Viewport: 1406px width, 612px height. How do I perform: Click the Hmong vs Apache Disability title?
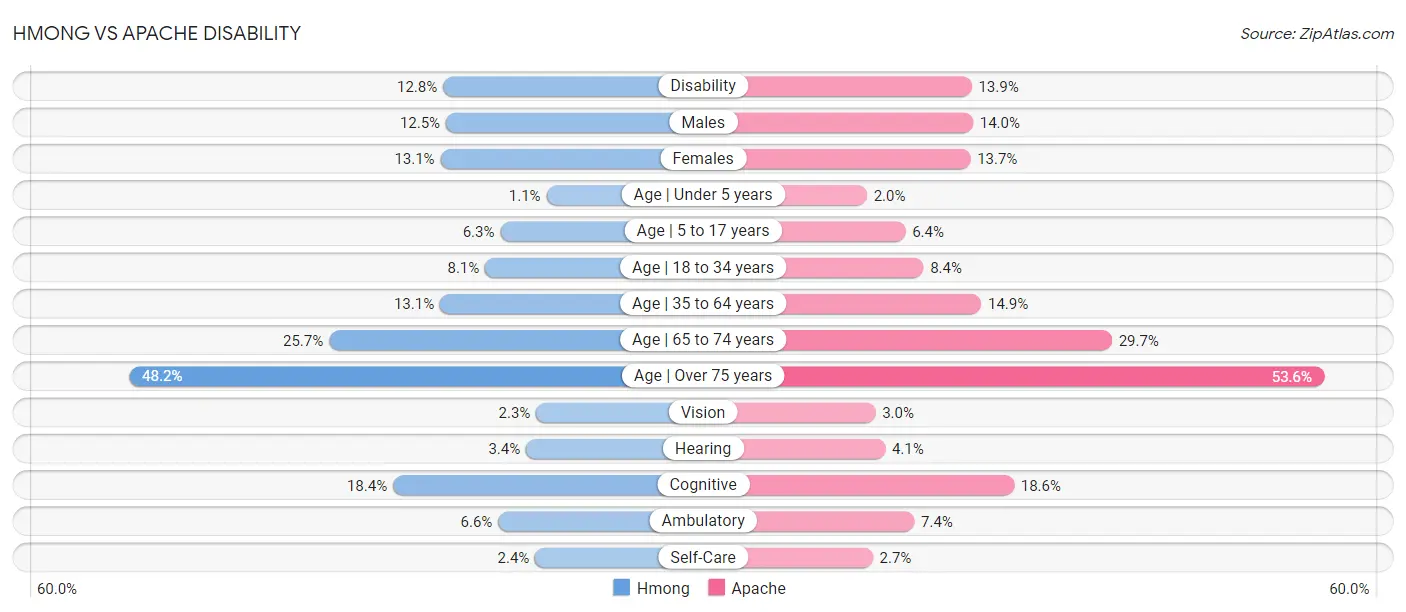[157, 33]
